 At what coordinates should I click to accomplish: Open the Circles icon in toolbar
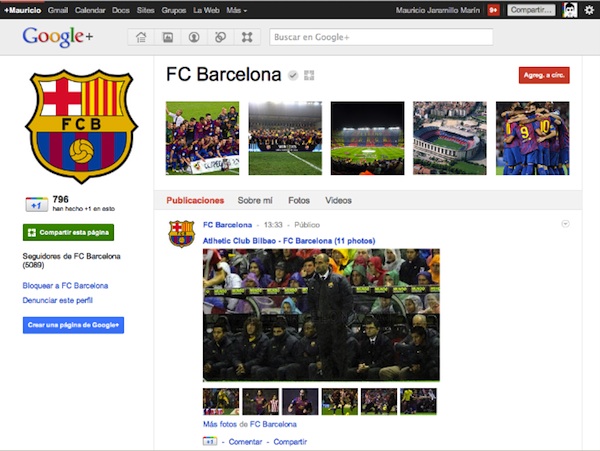coord(220,37)
